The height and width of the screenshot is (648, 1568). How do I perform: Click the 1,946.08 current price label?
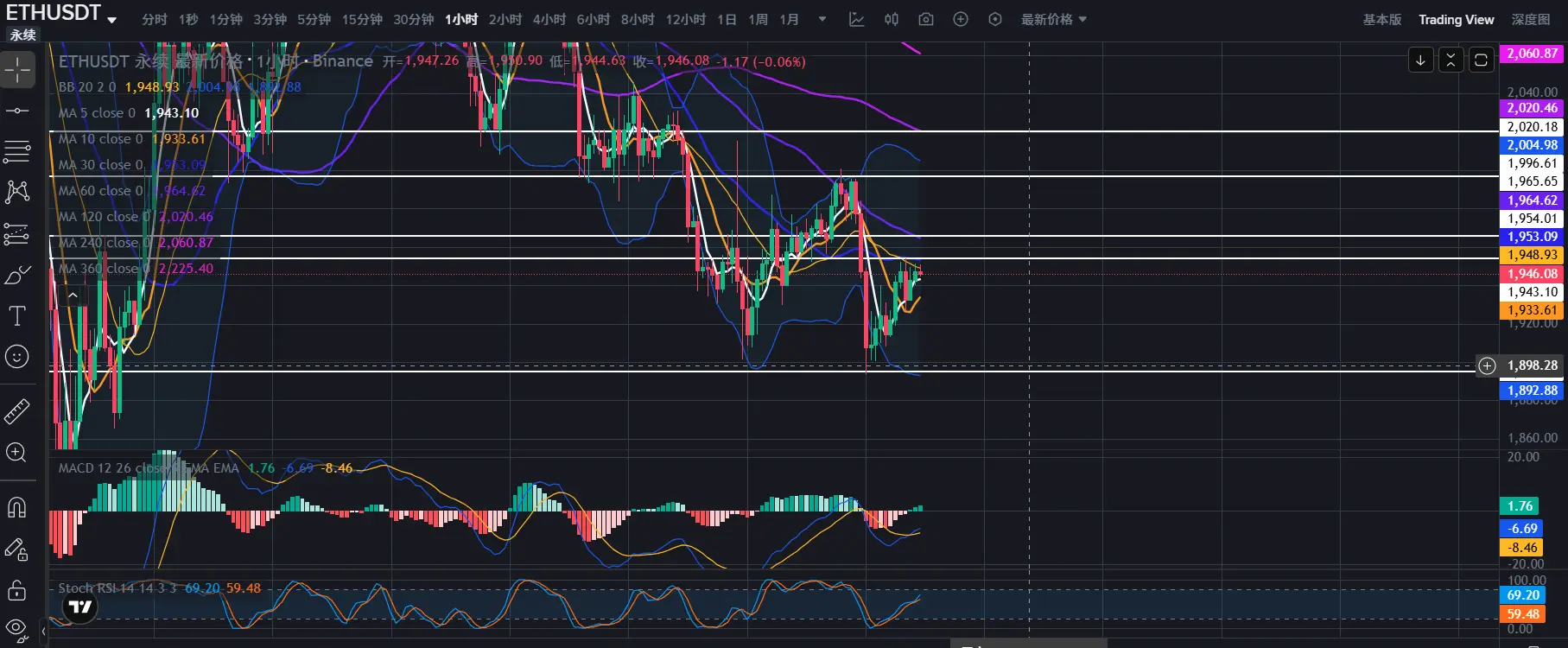coord(1532,274)
